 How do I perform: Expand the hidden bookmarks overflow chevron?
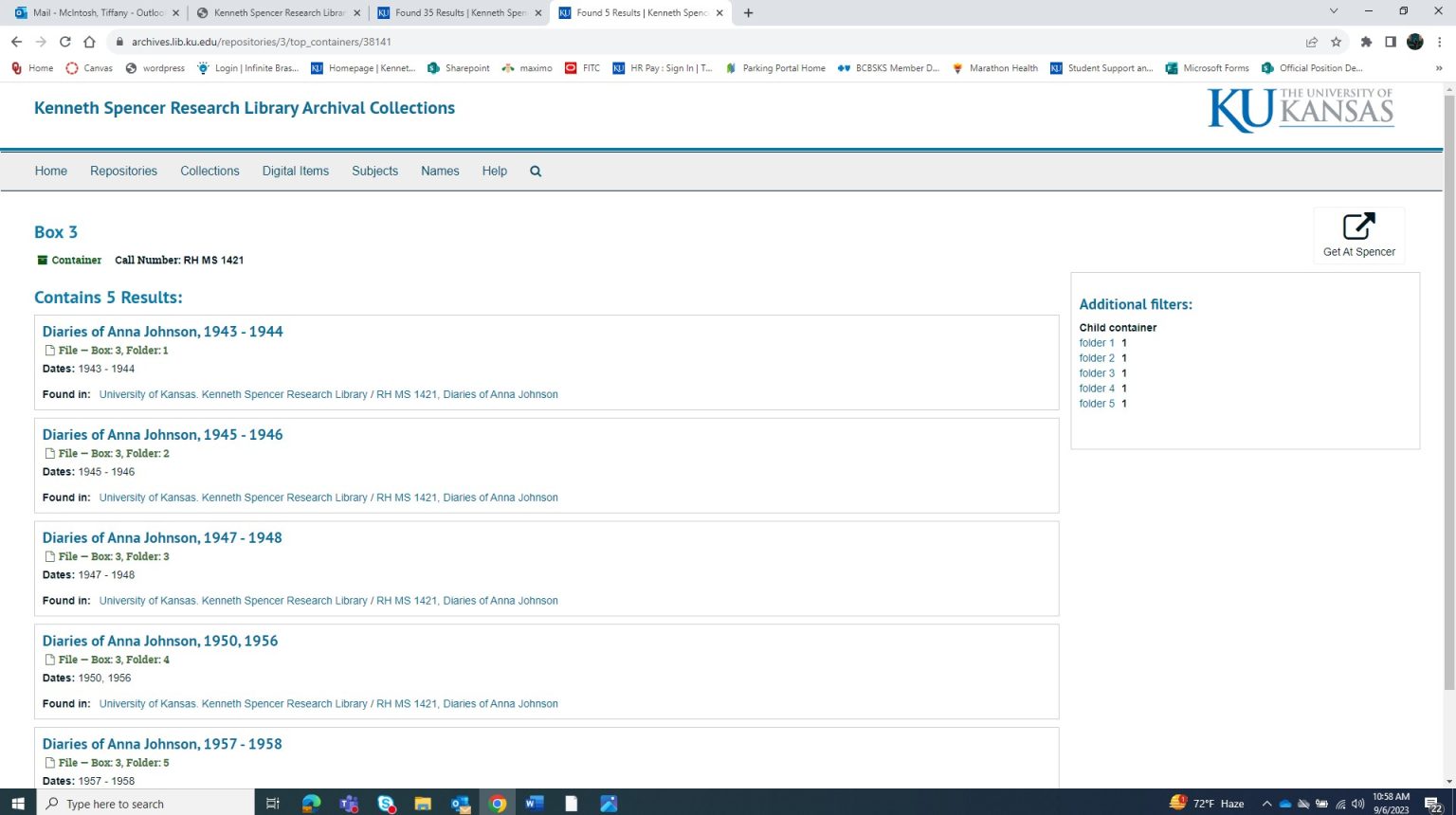tap(1438, 68)
